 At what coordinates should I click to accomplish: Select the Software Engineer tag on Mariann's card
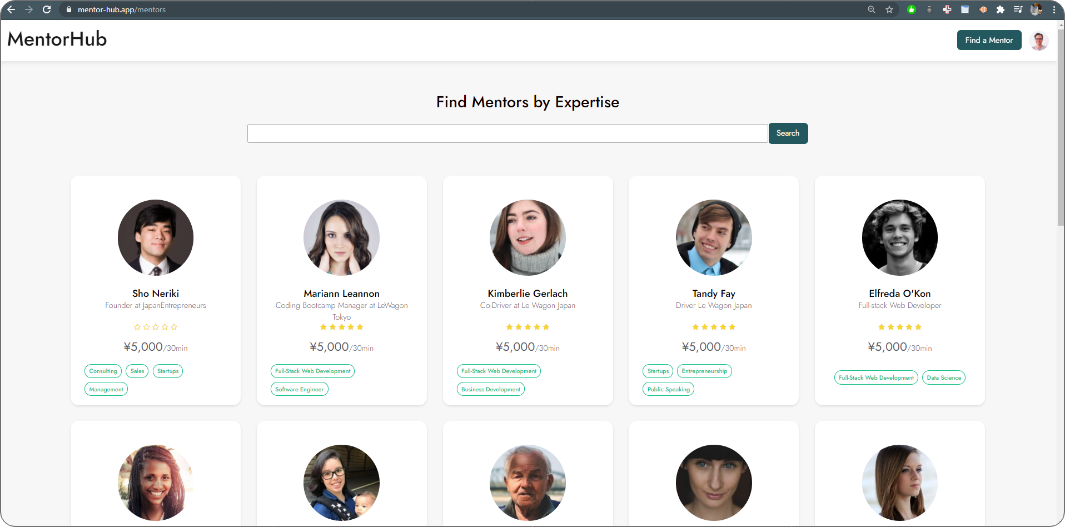(x=300, y=389)
